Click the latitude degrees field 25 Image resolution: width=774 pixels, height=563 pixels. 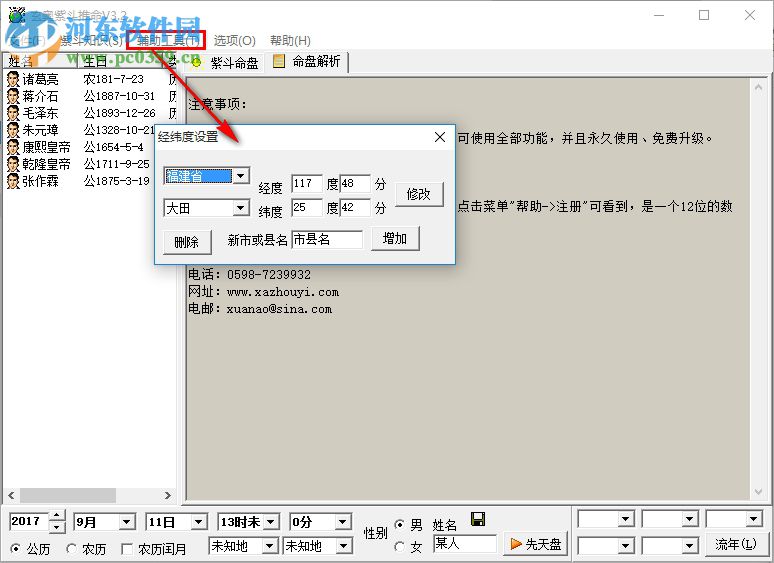pyautogui.click(x=307, y=207)
